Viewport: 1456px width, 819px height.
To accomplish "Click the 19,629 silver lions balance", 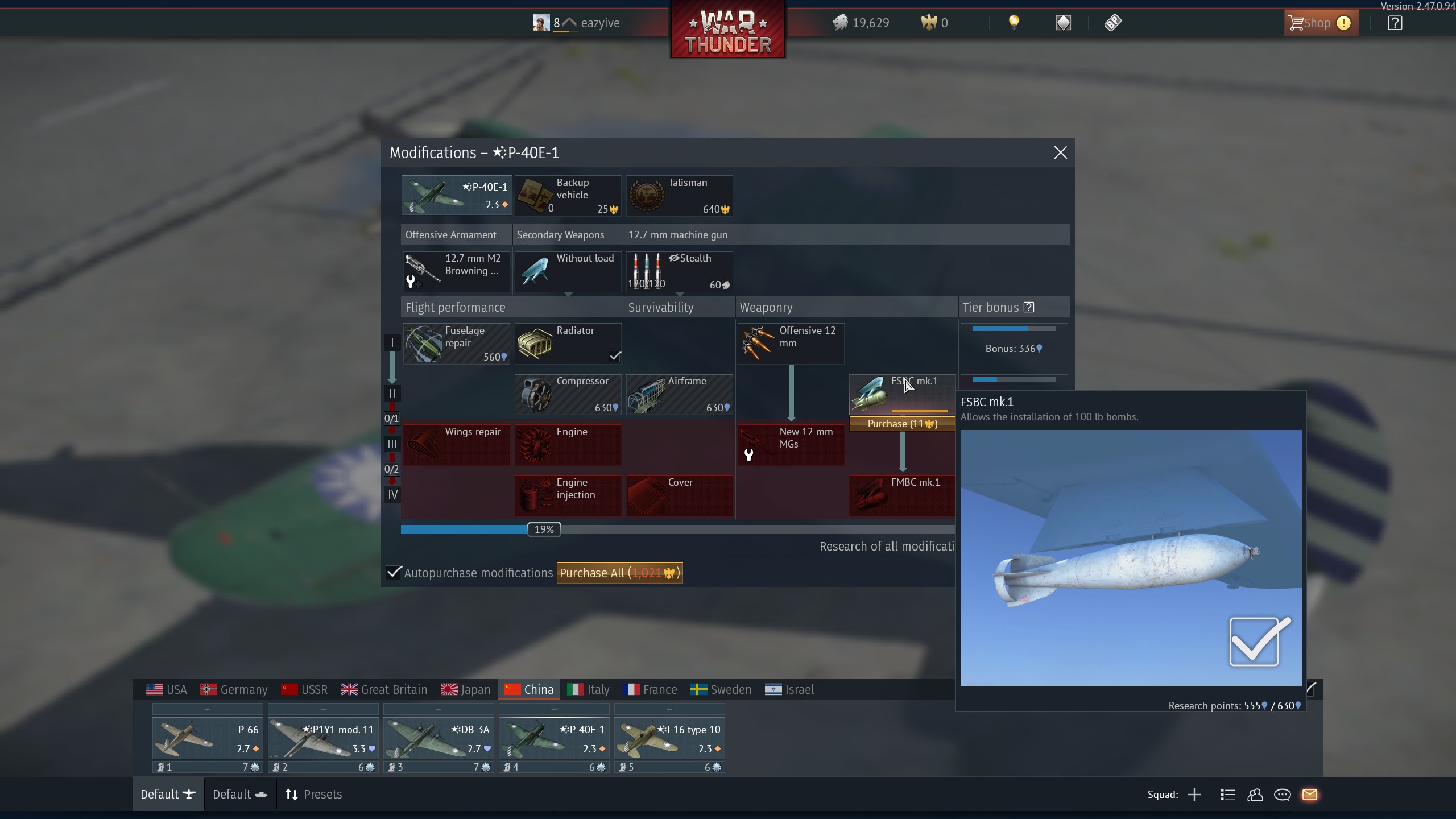I will tap(861, 23).
